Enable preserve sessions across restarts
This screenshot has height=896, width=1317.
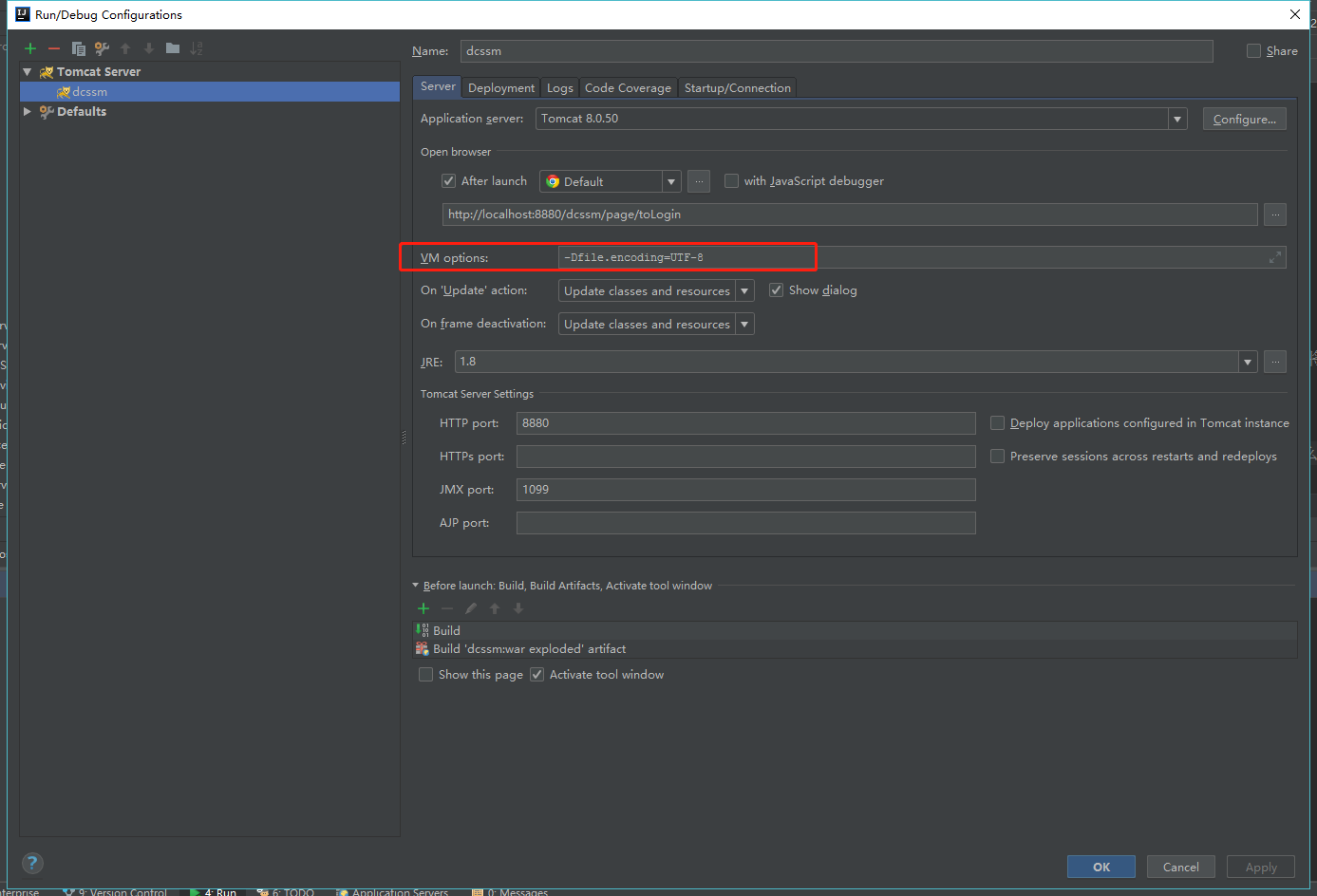point(997,457)
